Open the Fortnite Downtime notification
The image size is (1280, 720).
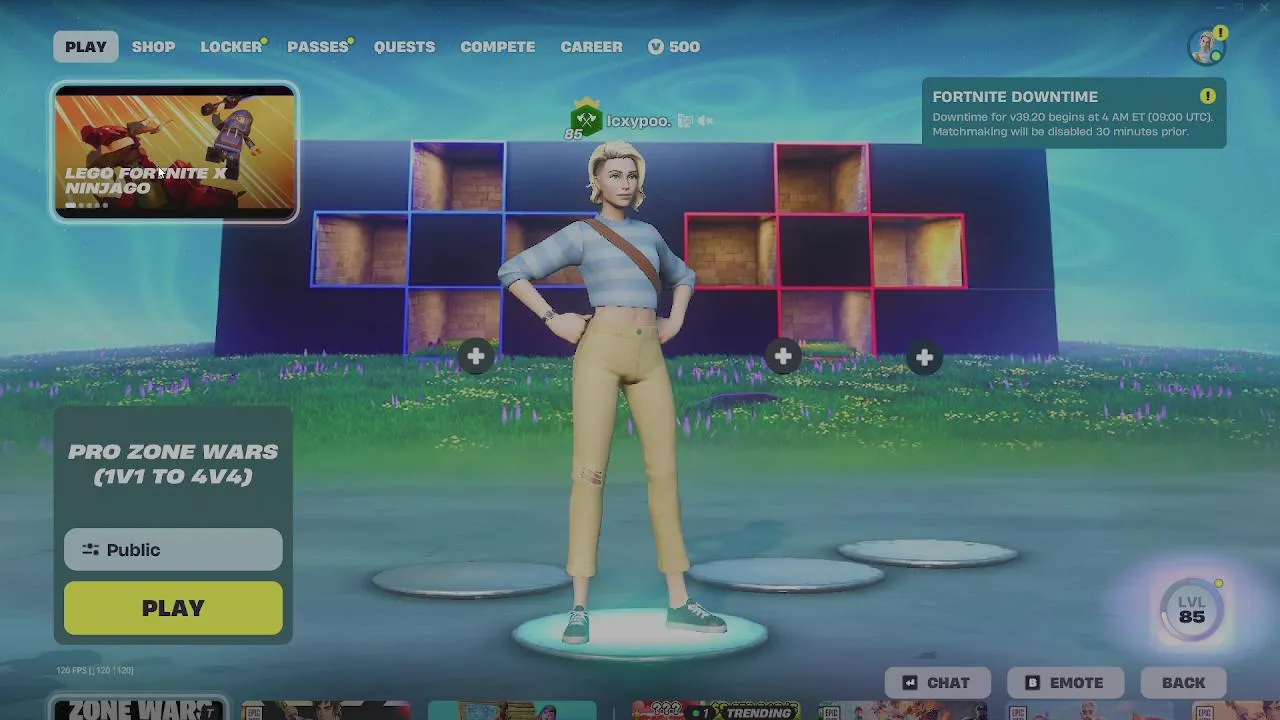[x=1074, y=114]
